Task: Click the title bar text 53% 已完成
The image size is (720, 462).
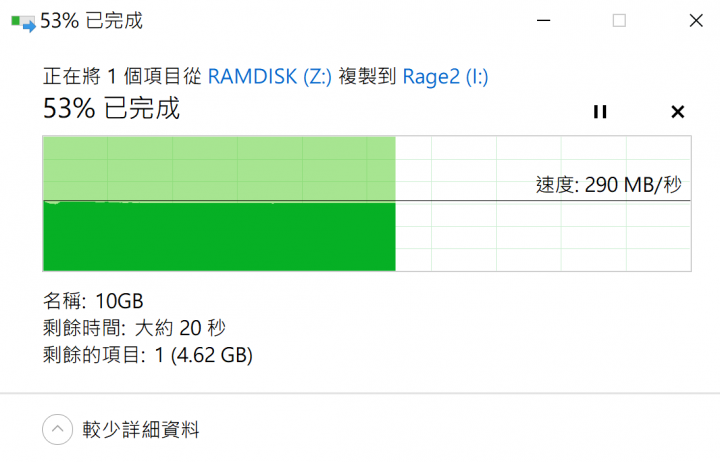Action: 91,21
